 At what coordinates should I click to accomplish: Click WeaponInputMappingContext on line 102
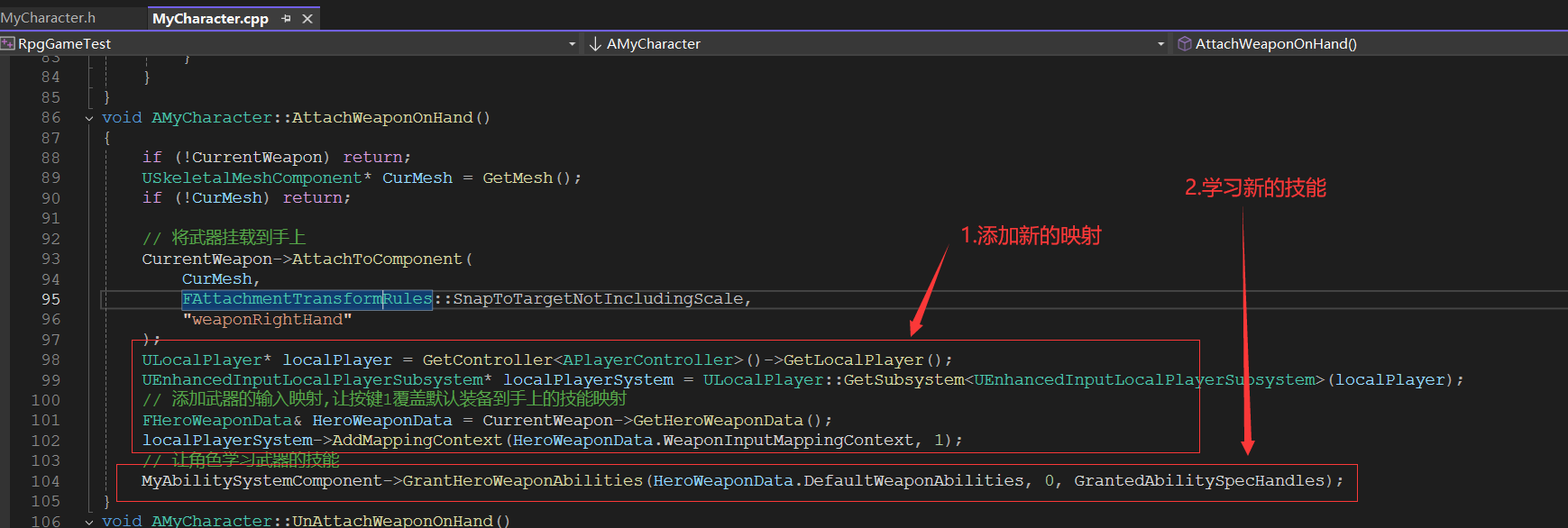pyautogui.click(x=788, y=441)
